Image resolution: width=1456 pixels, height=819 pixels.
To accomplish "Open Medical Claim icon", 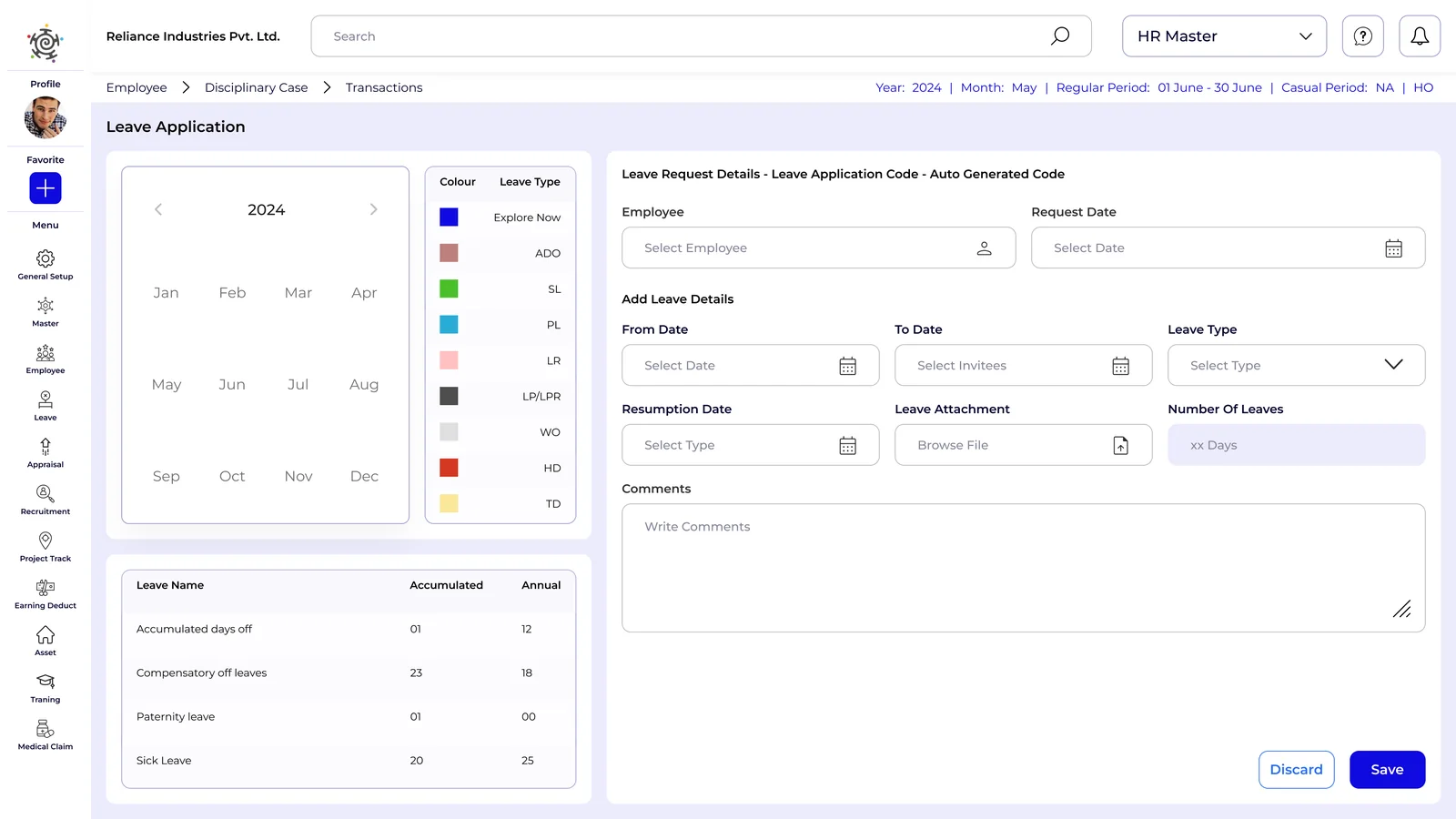I will pos(45,729).
